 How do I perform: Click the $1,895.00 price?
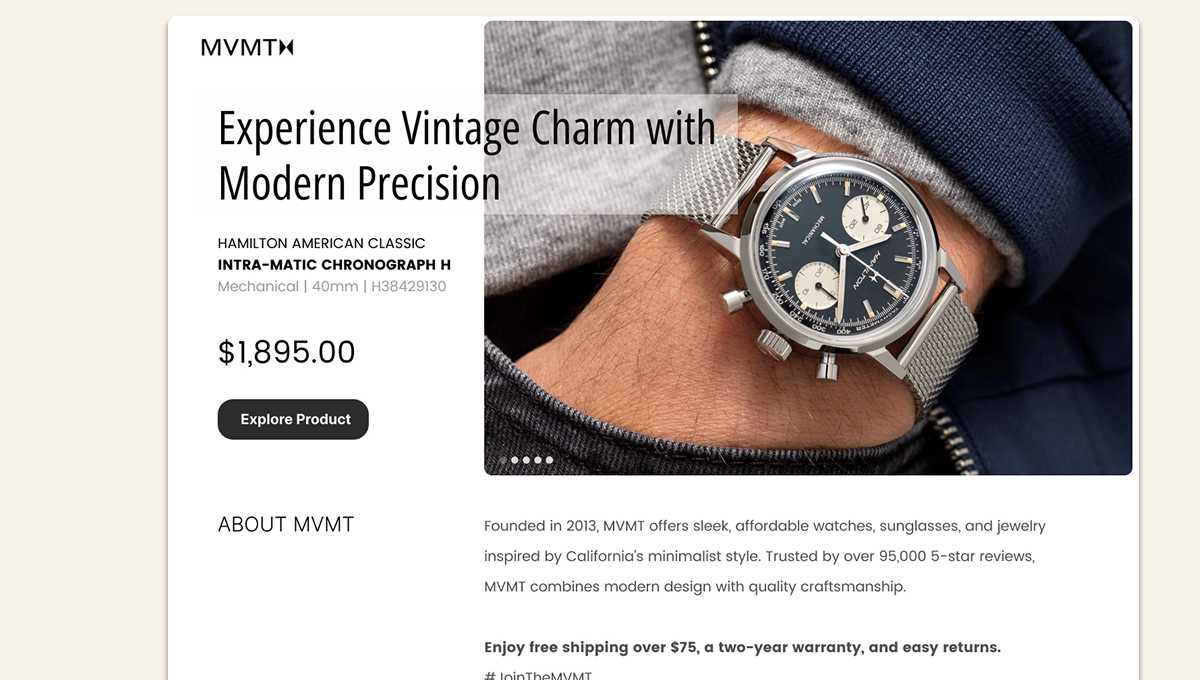[286, 352]
